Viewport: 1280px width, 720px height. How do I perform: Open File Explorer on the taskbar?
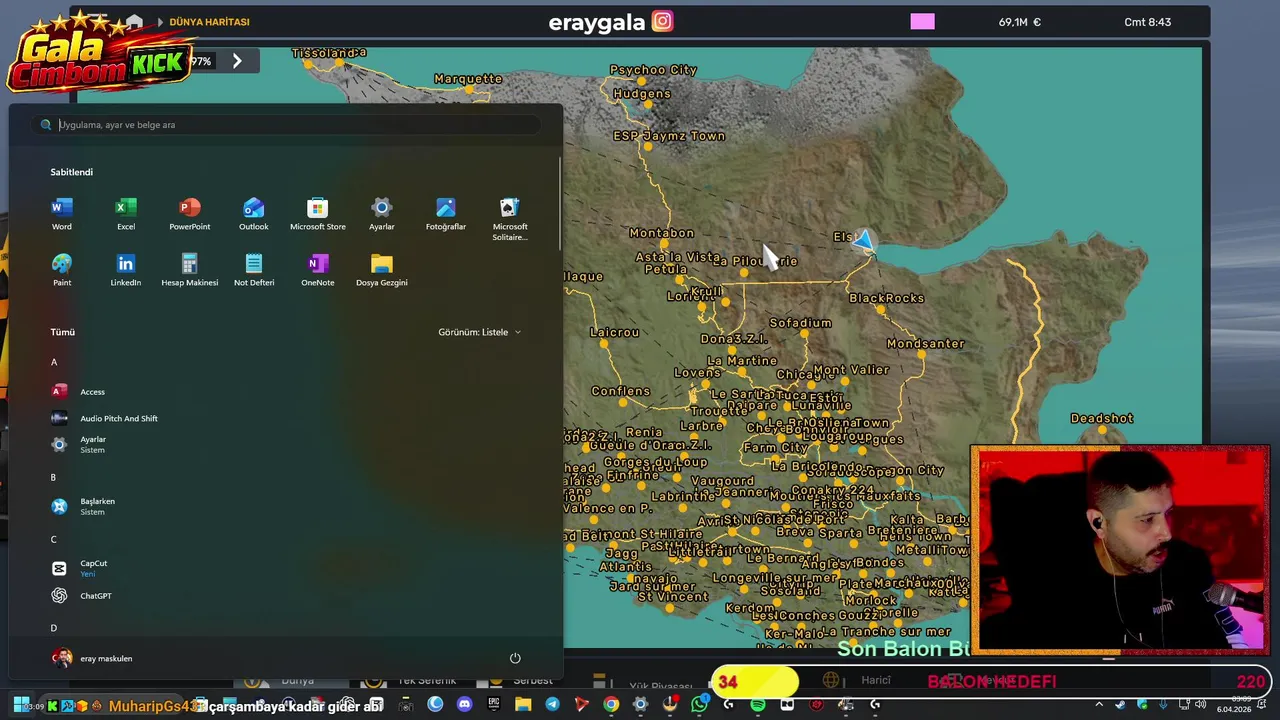point(523,704)
